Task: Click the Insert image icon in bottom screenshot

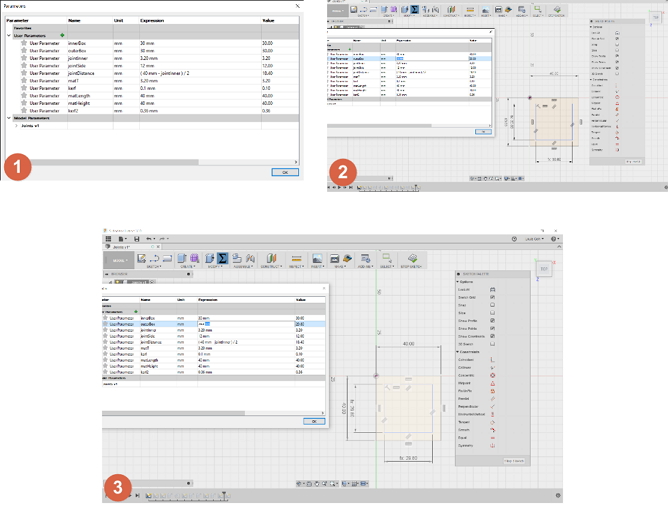Action: (317, 258)
